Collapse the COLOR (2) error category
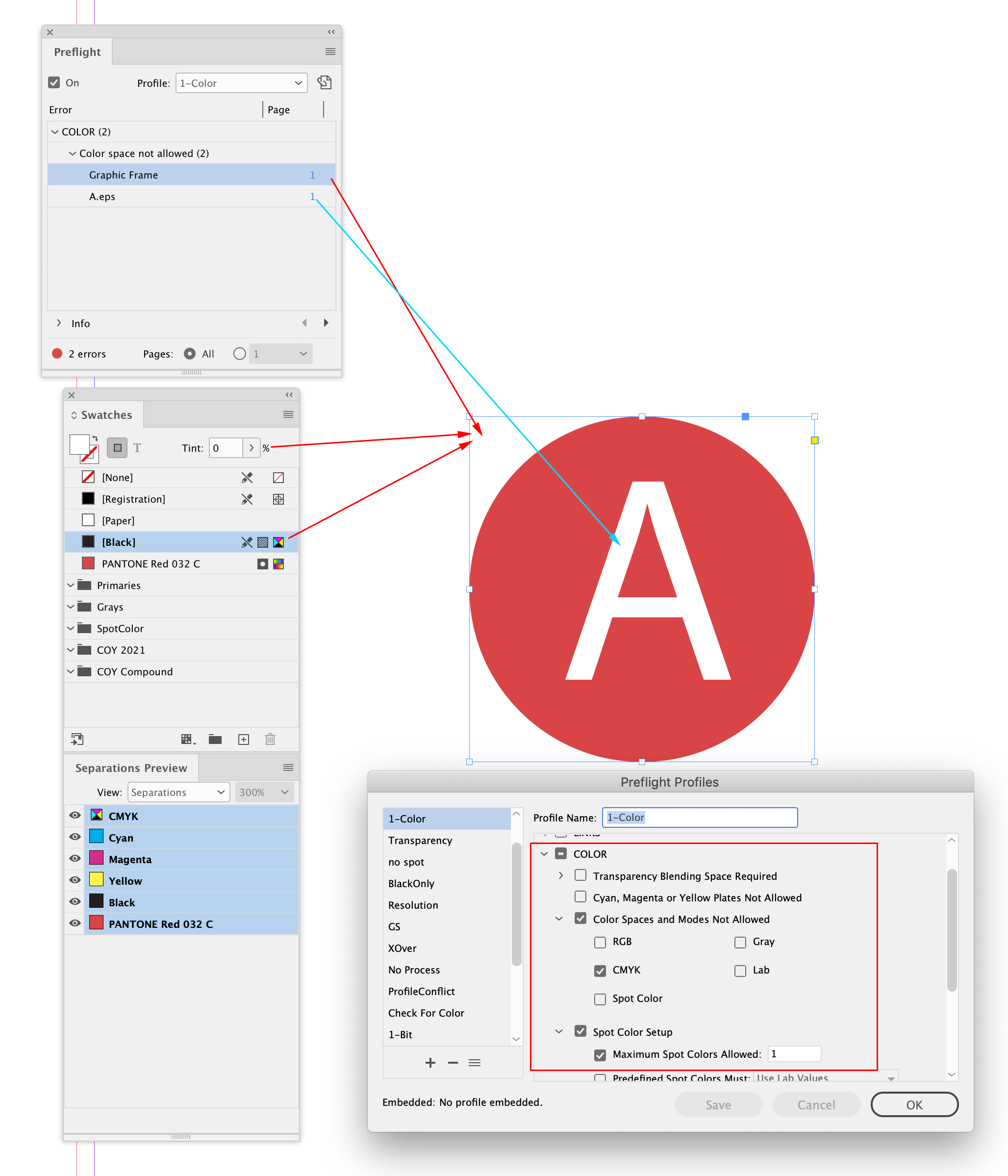 tap(55, 132)
